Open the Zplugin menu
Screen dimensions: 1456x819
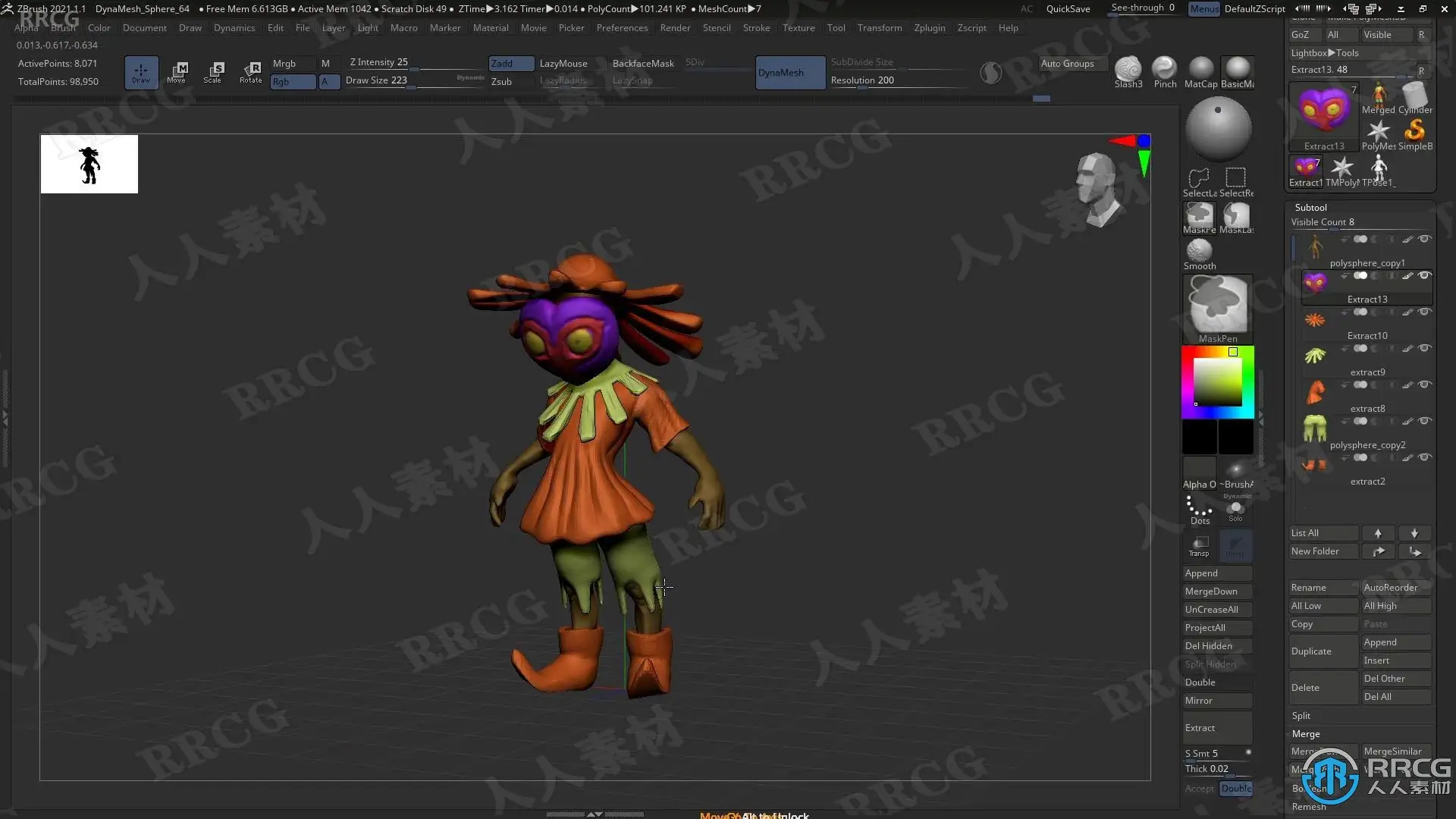click(x=930, y=28)
